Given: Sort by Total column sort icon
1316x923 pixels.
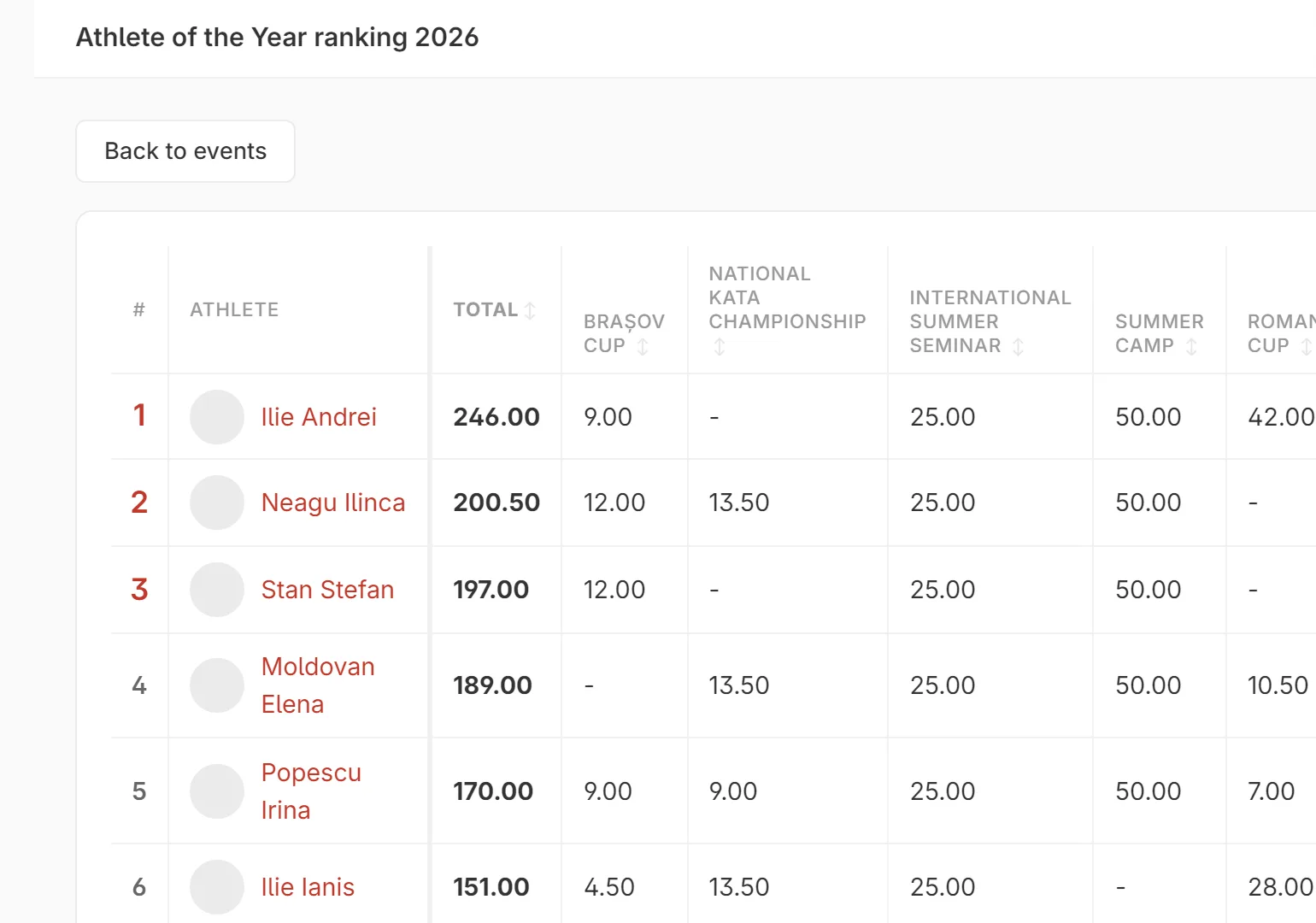Looking at the screenshot, I should coord(530,310).
